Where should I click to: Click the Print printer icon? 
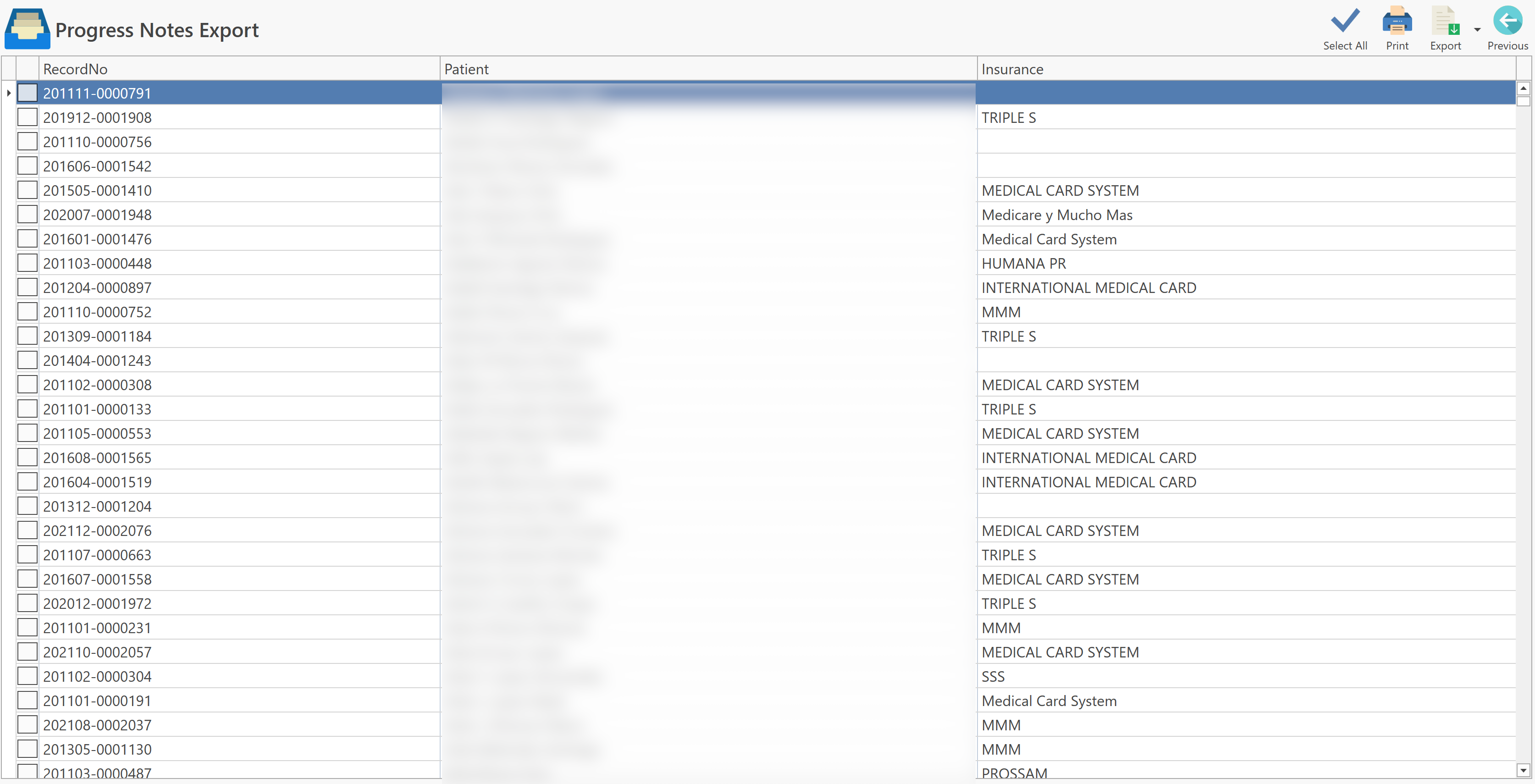(x=1397, y=22)
